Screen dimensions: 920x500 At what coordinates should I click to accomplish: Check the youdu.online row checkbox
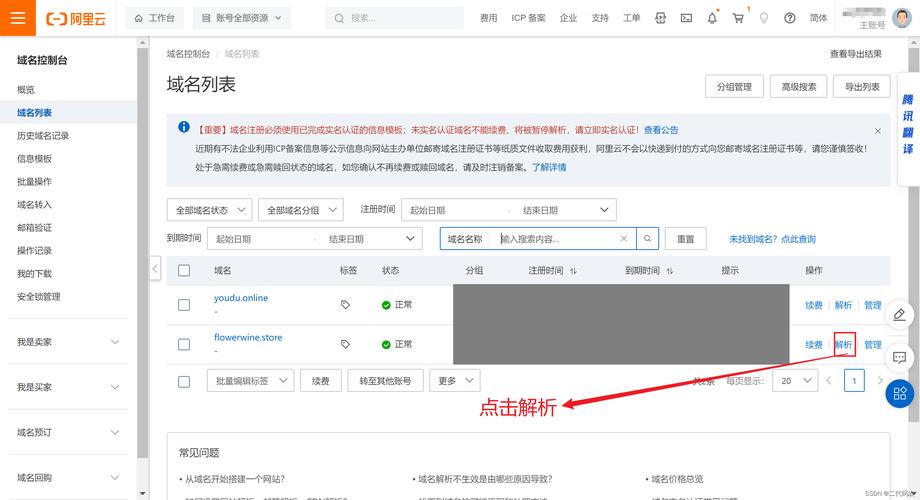click(x=184, y=305)
